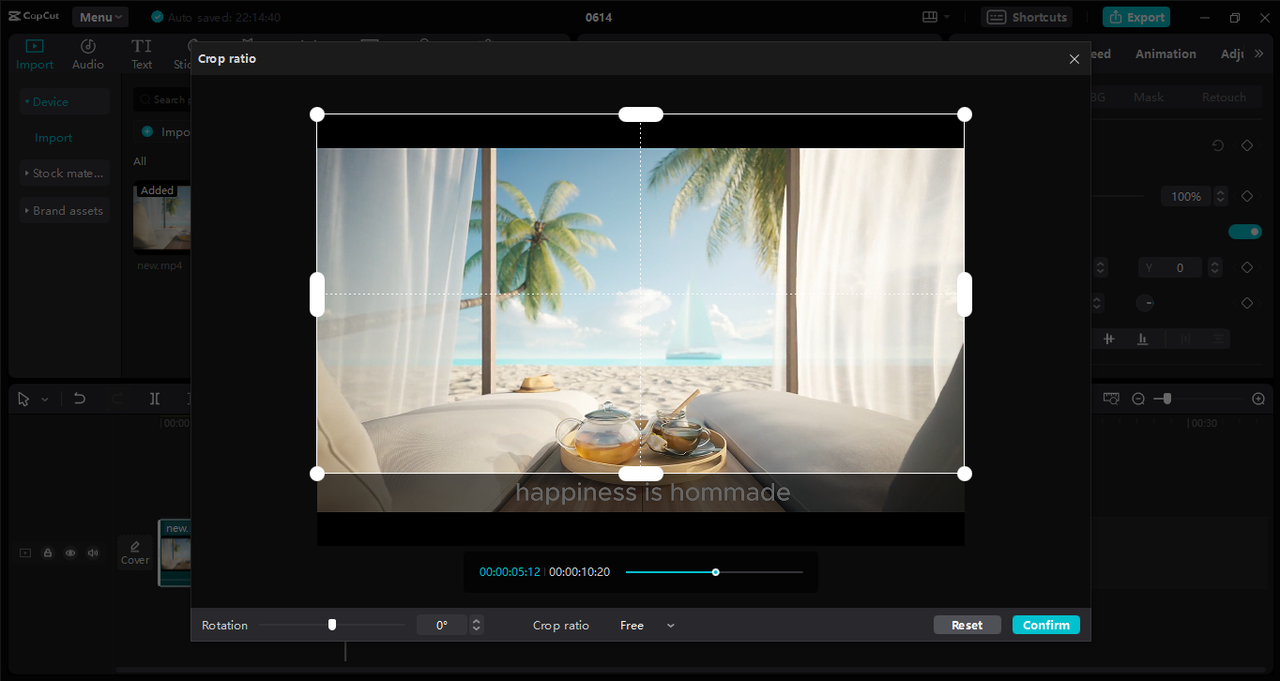Expand the selection tool dropdown arrow

point(43,398)
